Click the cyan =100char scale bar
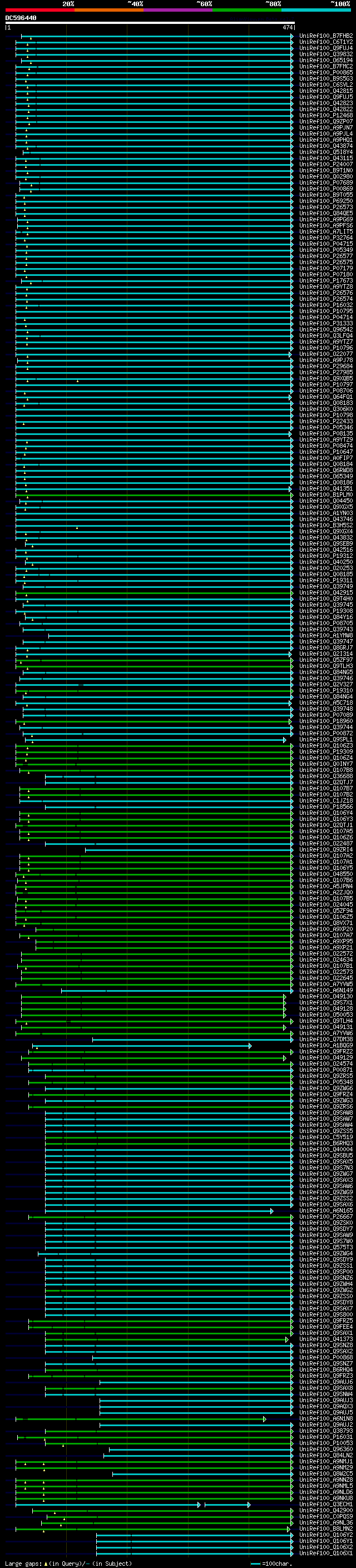The height and width of the screenshot is (1568, 356). pos(255,1563)
